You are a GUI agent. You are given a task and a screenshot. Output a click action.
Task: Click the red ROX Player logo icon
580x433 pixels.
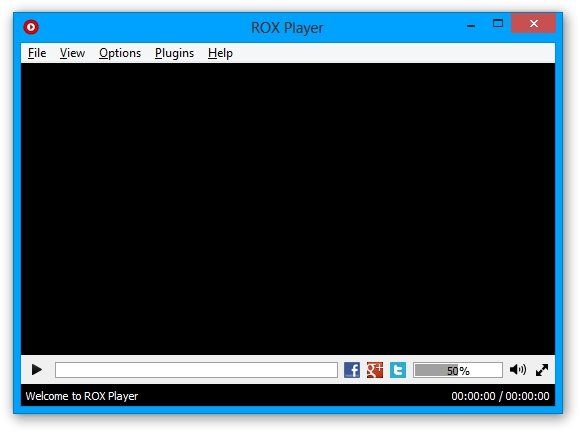pos(31,27)
